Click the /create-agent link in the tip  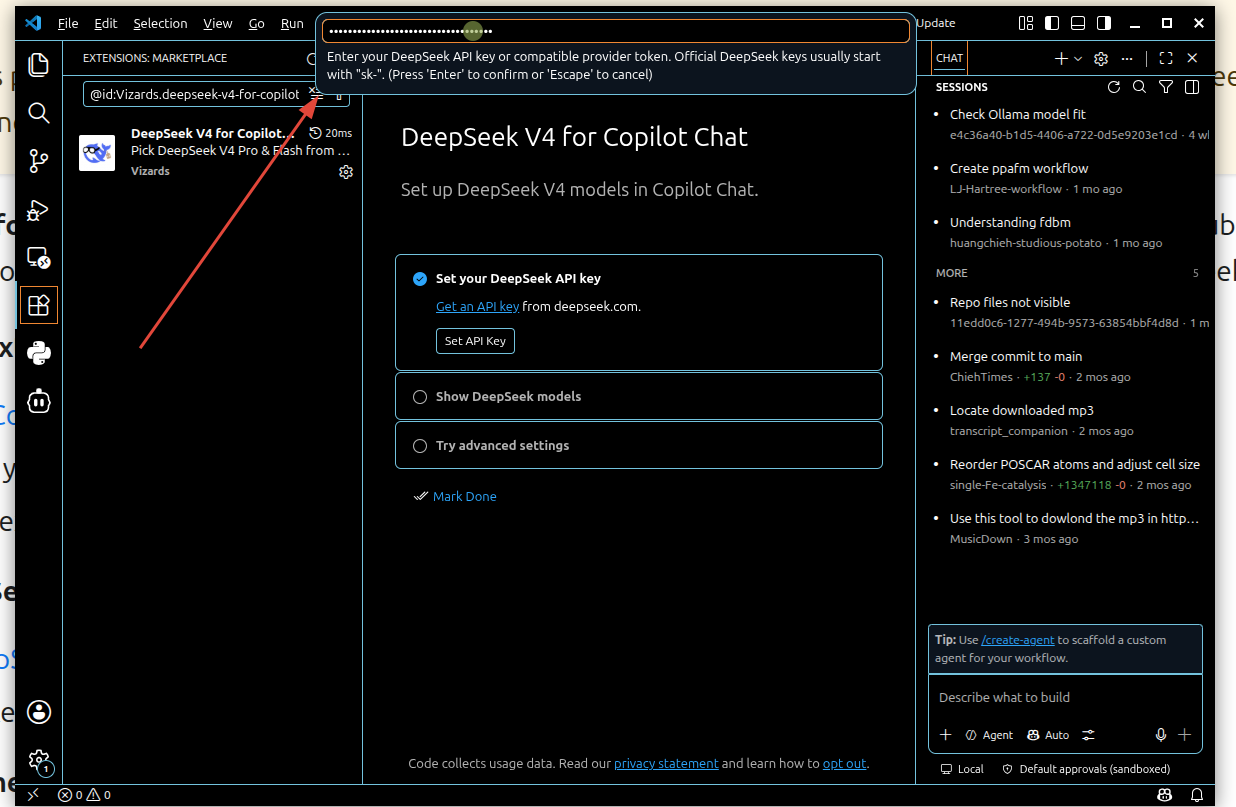[1018, 640]
